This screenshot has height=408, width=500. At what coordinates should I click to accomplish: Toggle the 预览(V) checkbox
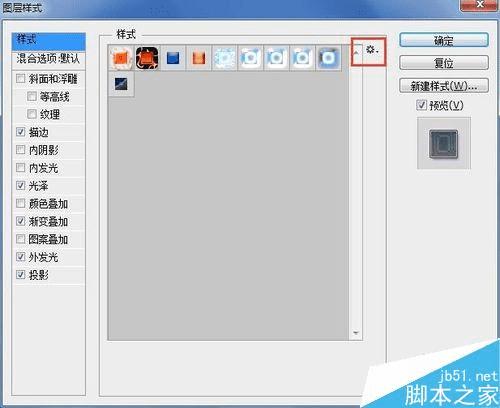421,105
